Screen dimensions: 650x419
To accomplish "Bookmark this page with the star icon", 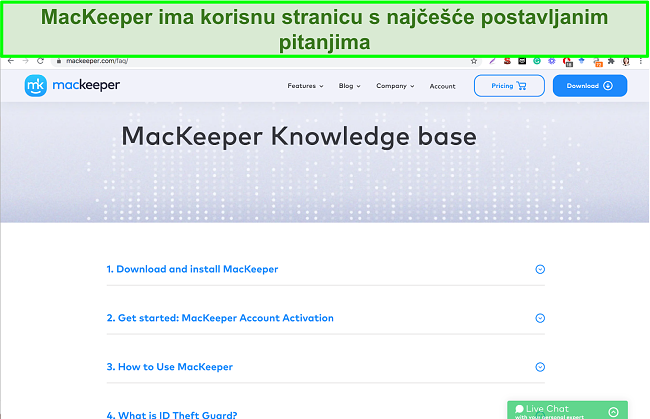I will coord(474,61).
